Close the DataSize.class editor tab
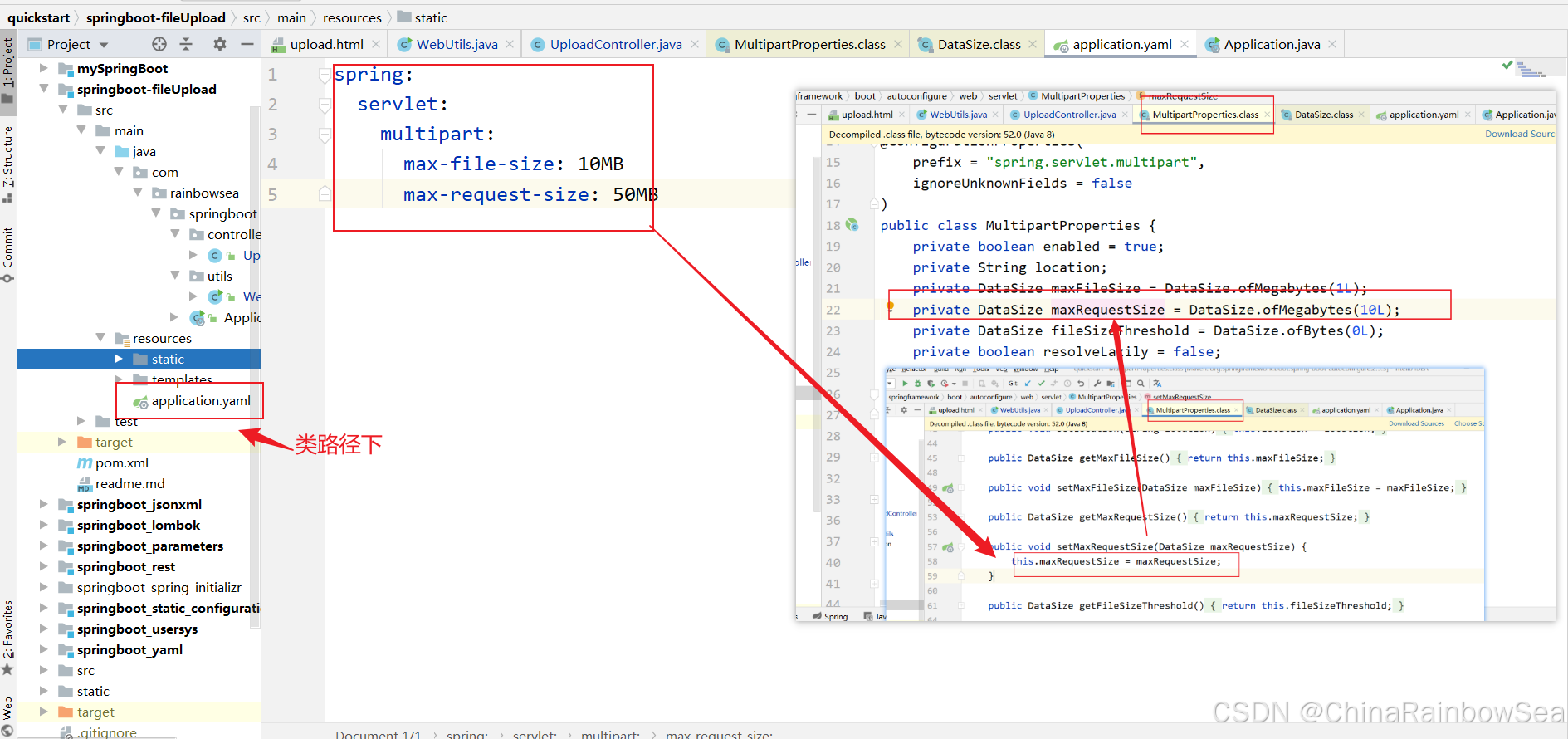 coord(1033,44)
